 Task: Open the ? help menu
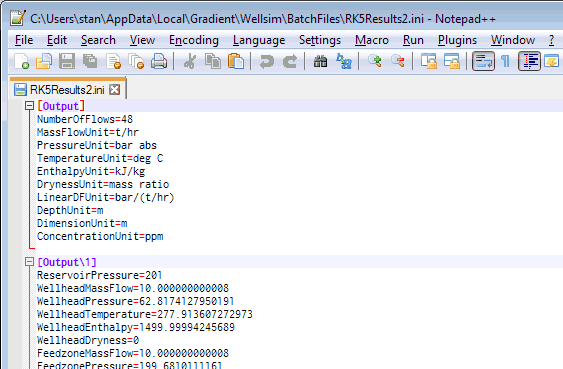552,40
